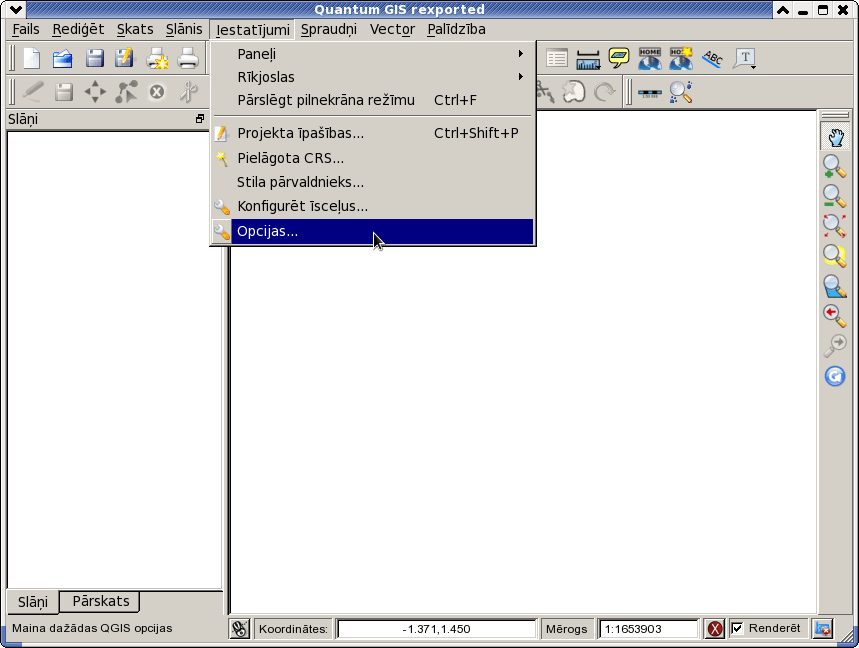Viewport: 859px width, 648px height.
Task: Select Pārslēgt pilnekrāna režīmu entry
Action: point(373,100)
